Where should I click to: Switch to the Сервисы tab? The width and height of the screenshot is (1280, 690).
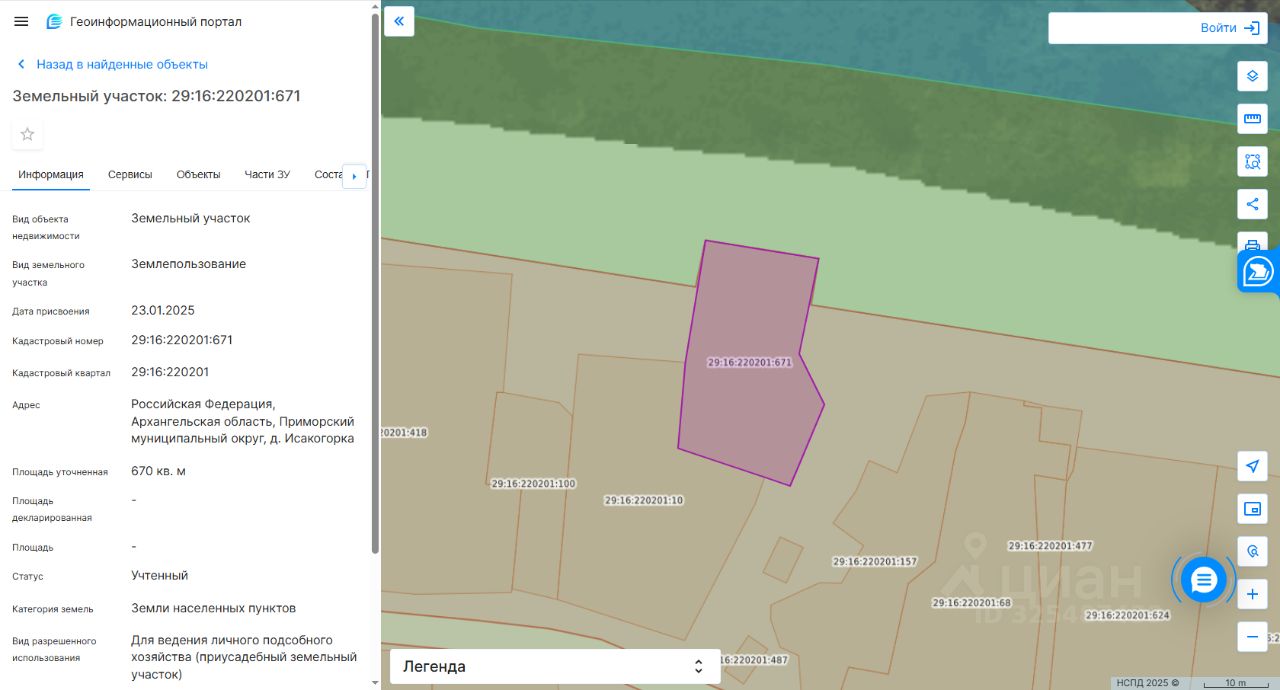tap(130, 174)
